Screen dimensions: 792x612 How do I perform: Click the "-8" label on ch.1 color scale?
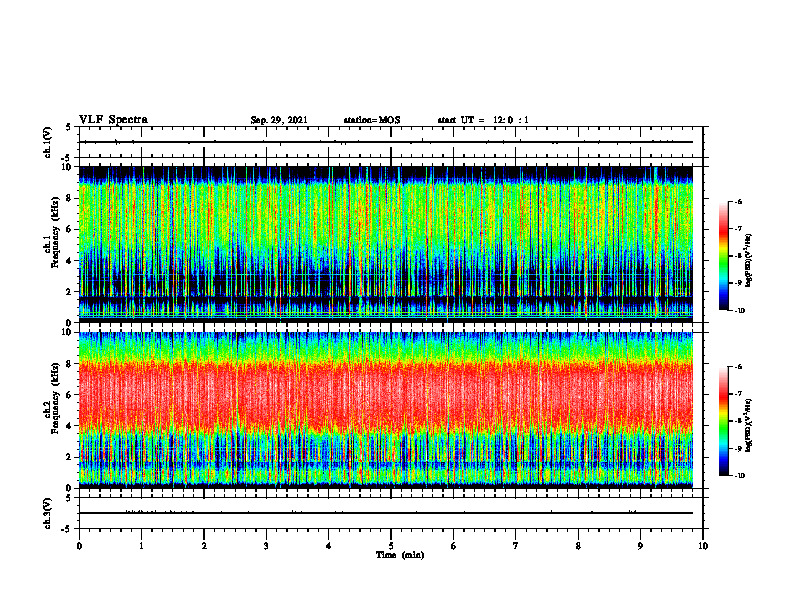tap(738, 256)
